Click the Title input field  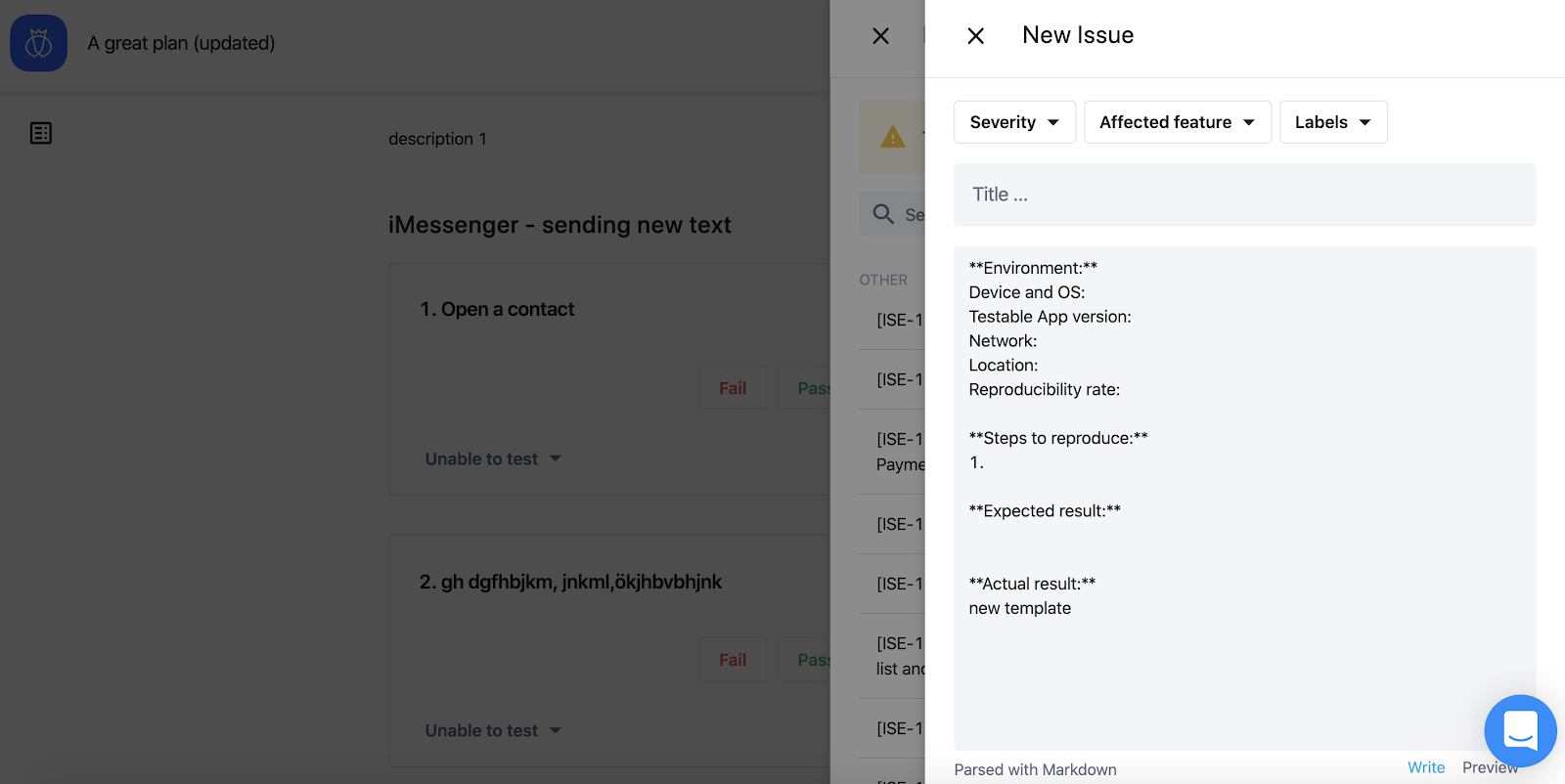[x=1243, y=195]
